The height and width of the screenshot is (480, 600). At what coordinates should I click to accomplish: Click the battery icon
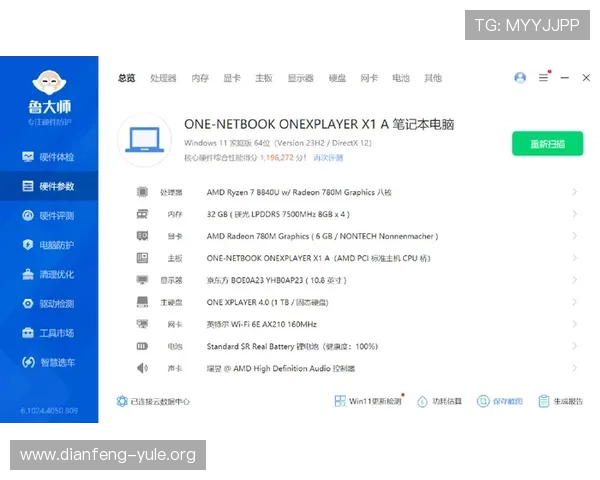[x=142, y=346]
